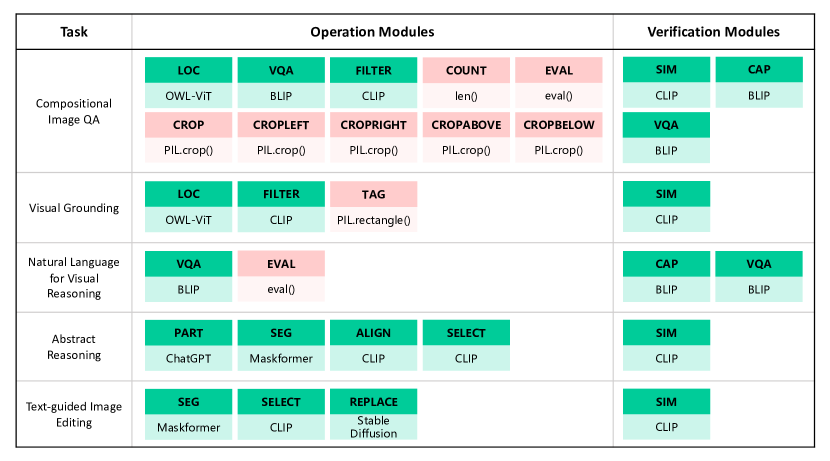The height and width of the screenshot is (461, 830).
Task: Click the Abstract Reasoning row label
Action: 74,345
